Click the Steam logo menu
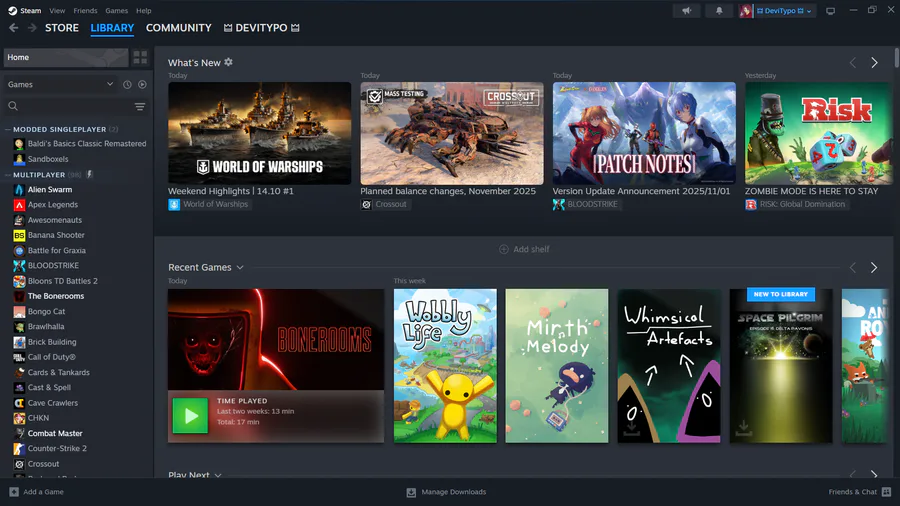 25,10
